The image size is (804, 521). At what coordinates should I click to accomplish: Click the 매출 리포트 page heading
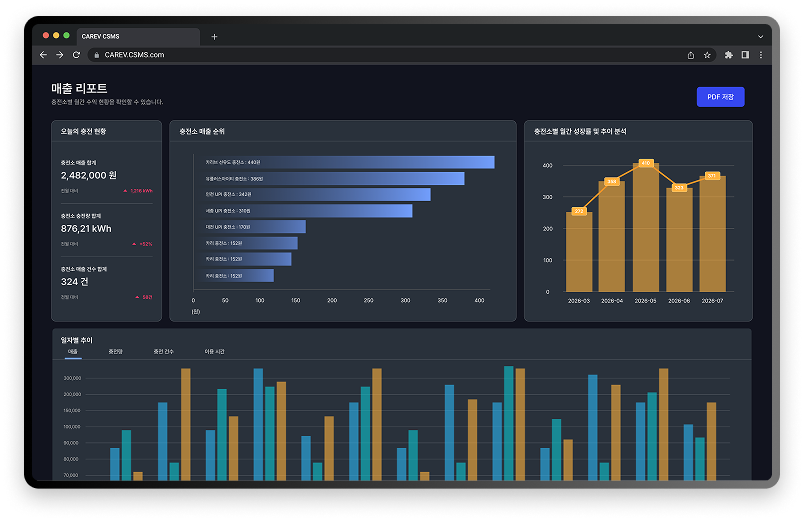pyautogui.click(x=79, y=89)
